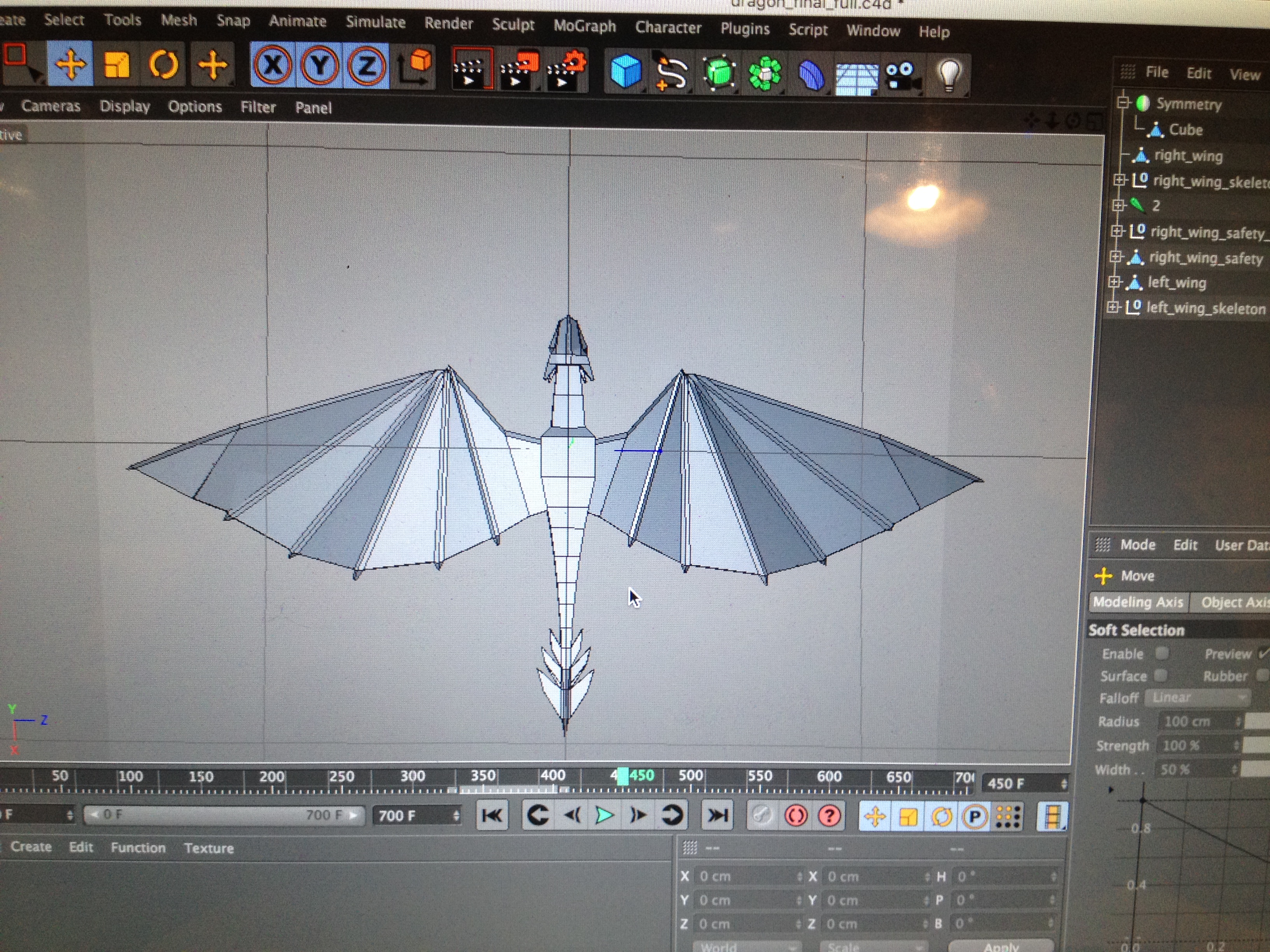Enable Soft Selection checkbox
The height and width of the screenshot is (952, 1270).
1161,653
